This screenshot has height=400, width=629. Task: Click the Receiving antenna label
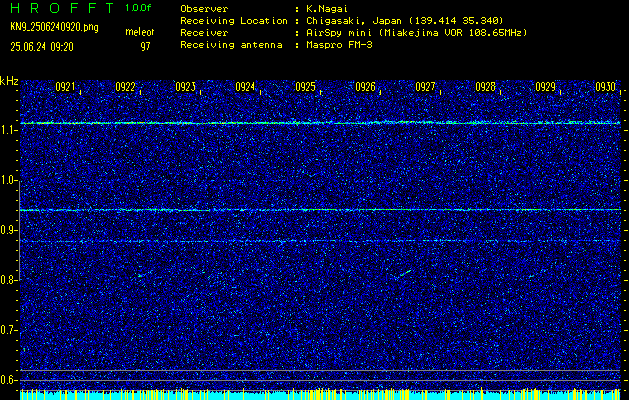(231, 45)
